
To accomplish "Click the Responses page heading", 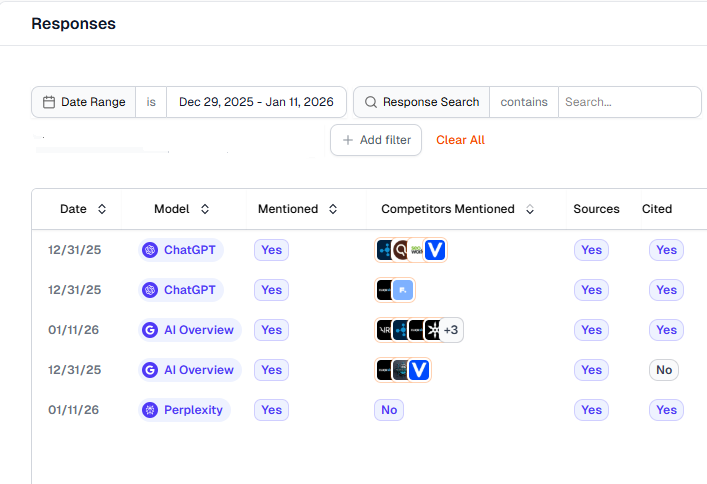I will pos(73,23).
